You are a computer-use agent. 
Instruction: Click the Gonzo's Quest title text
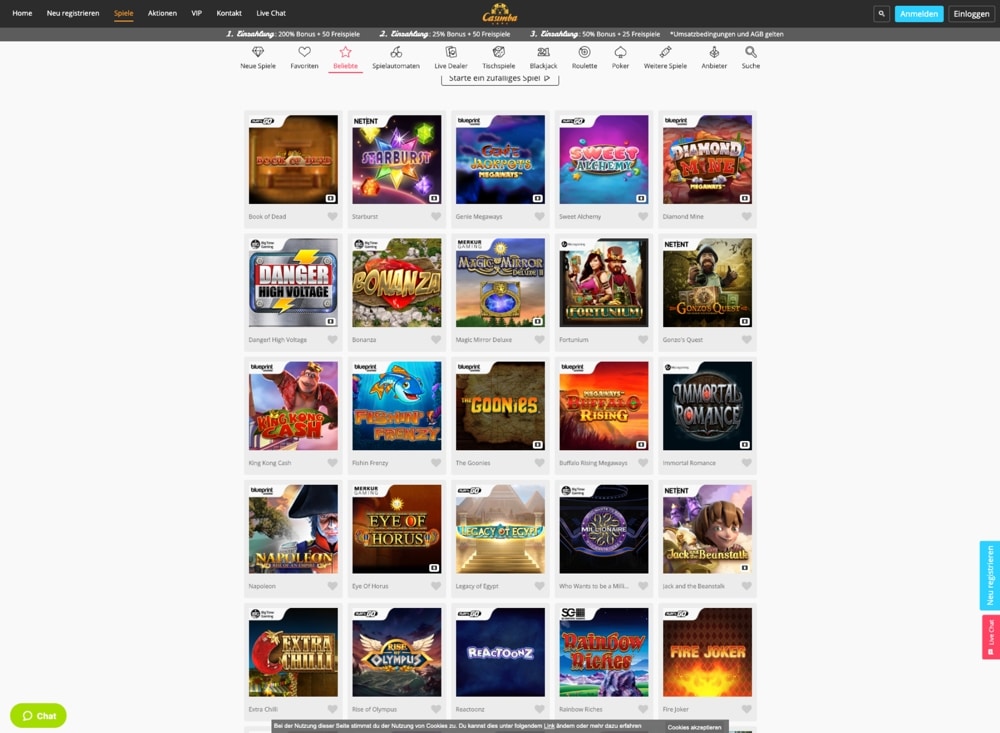coord(682,339)
